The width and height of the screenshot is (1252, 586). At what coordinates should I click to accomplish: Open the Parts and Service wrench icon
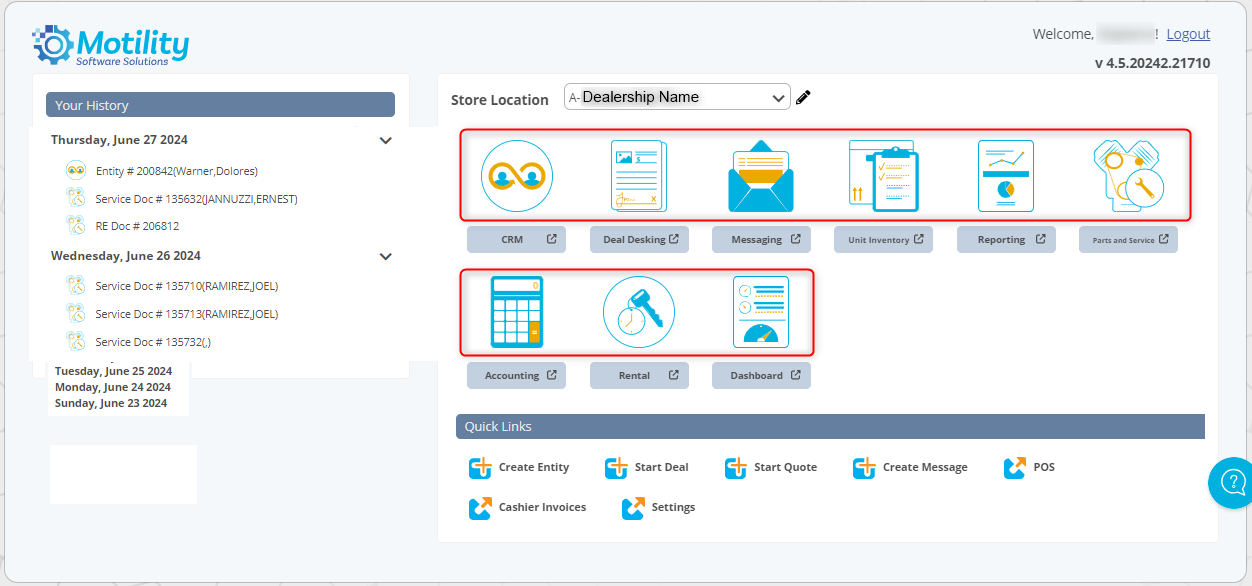1127,177
